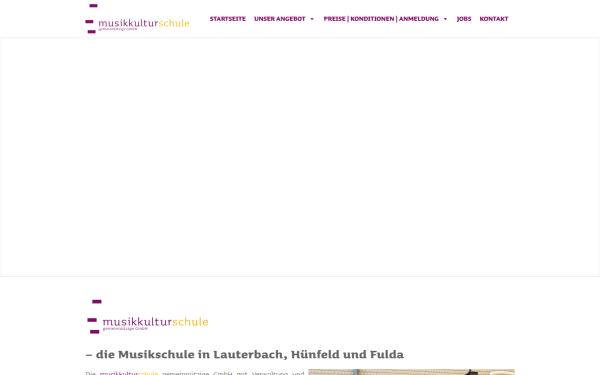The height and width of the screenshot is (375, 600).
Task: Open the Unser Angebot menu item
Action: click(x=280, y=19)
